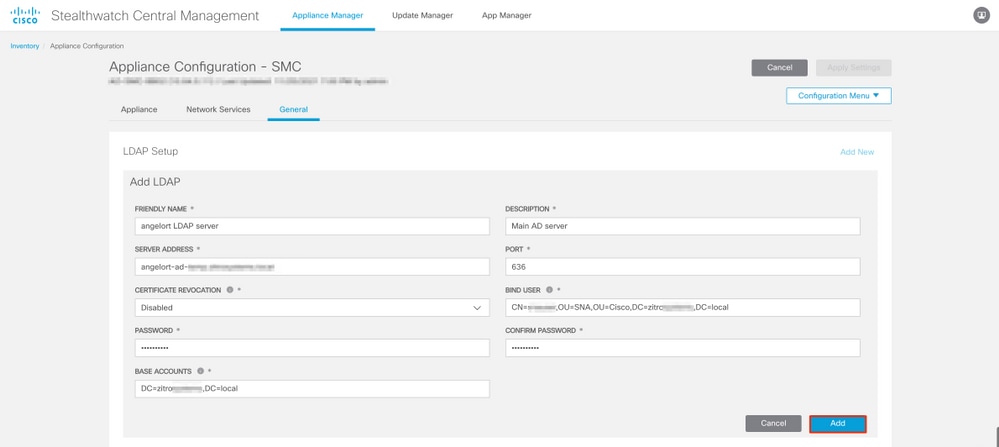Focus the Port field
The width and height of the screenshot is (999, 447).
pos(683,267)
